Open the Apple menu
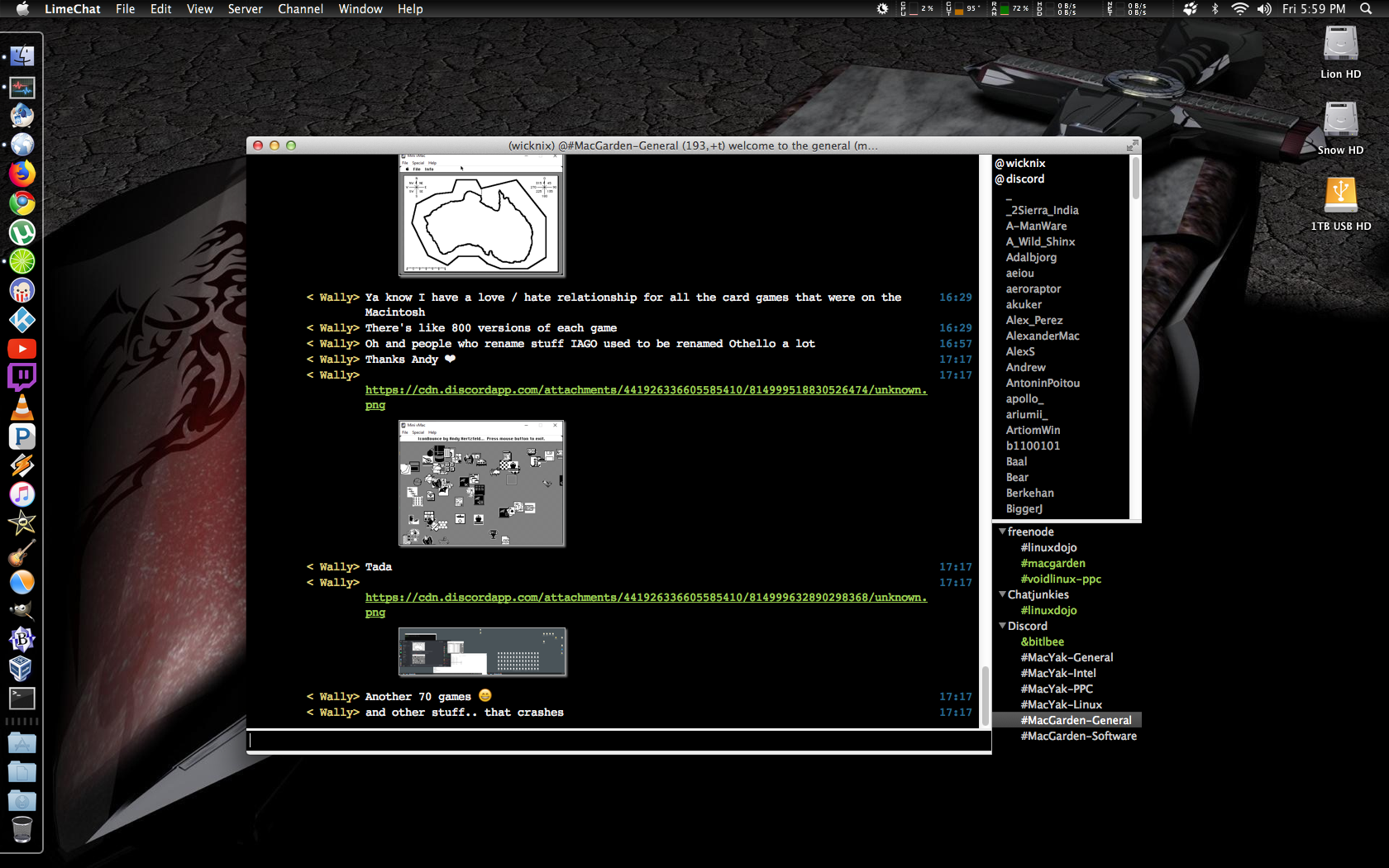The width and height of the screenshot is (1389, 868). (x=22, y=9)
